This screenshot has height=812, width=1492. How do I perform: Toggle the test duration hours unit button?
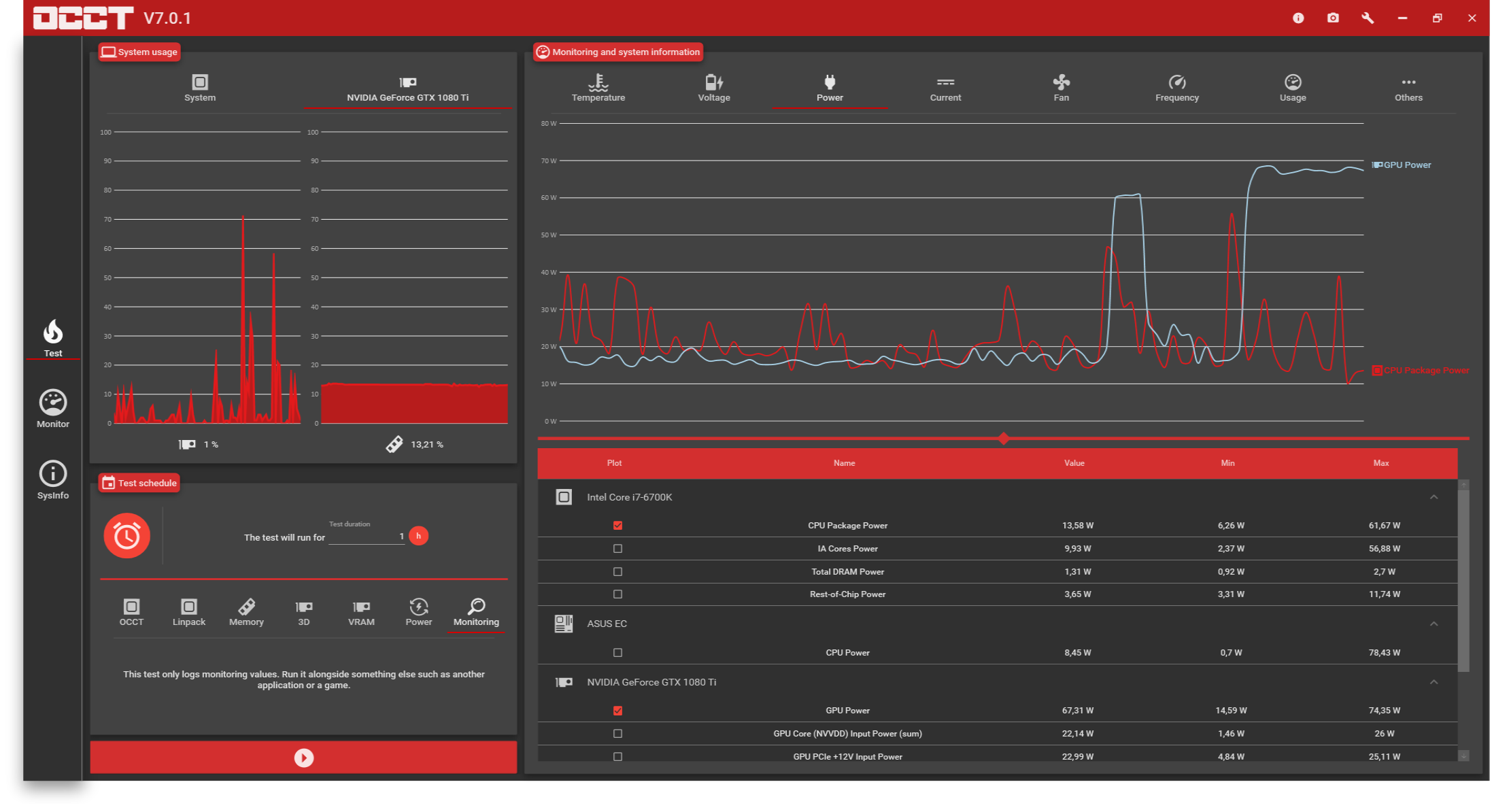tap(418, 536)
